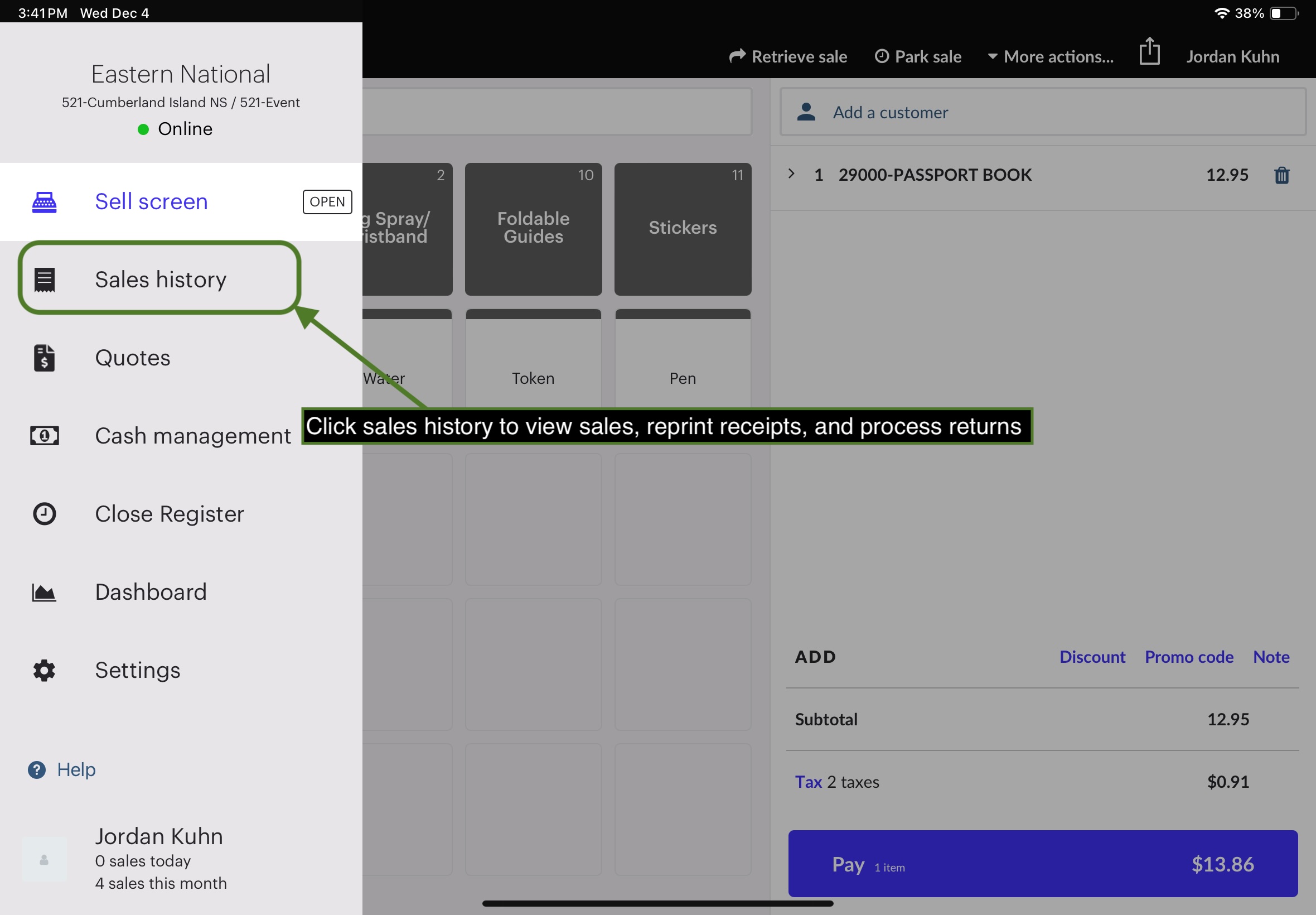Click the Quotes document icon
Screen dimensions: 1316x915
tap(44, 358)
